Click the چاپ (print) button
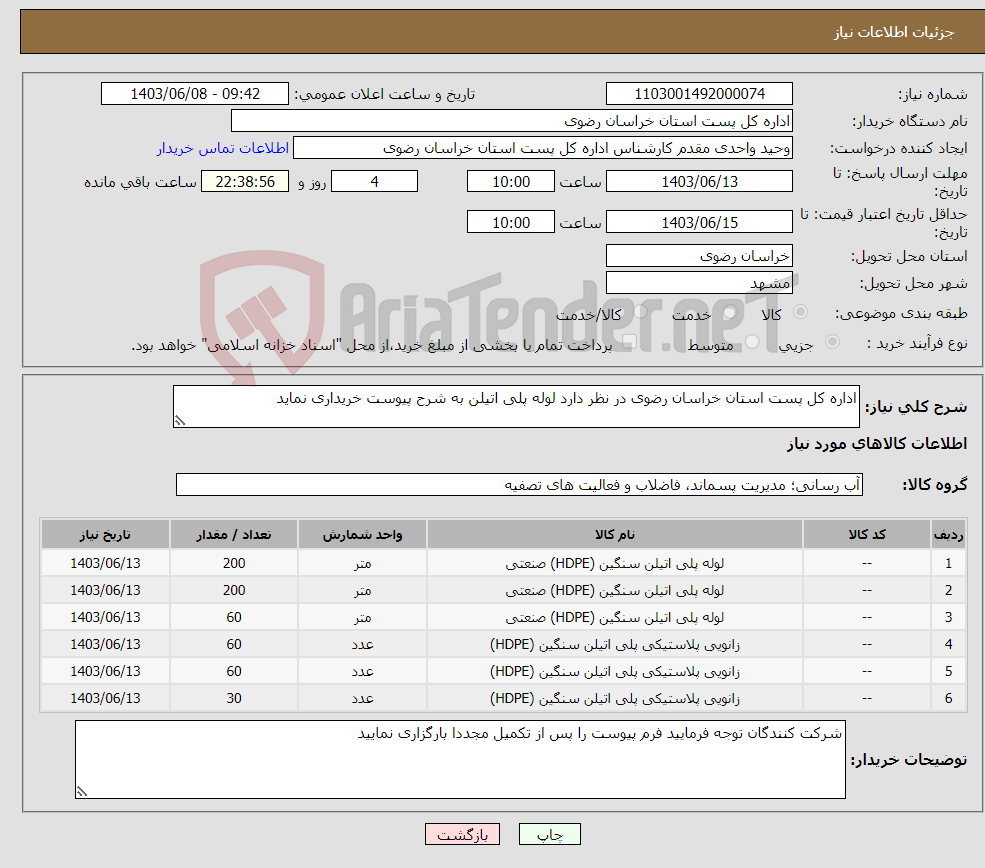The width and height of the screenshot is (985, 868). tap(549, 834)
